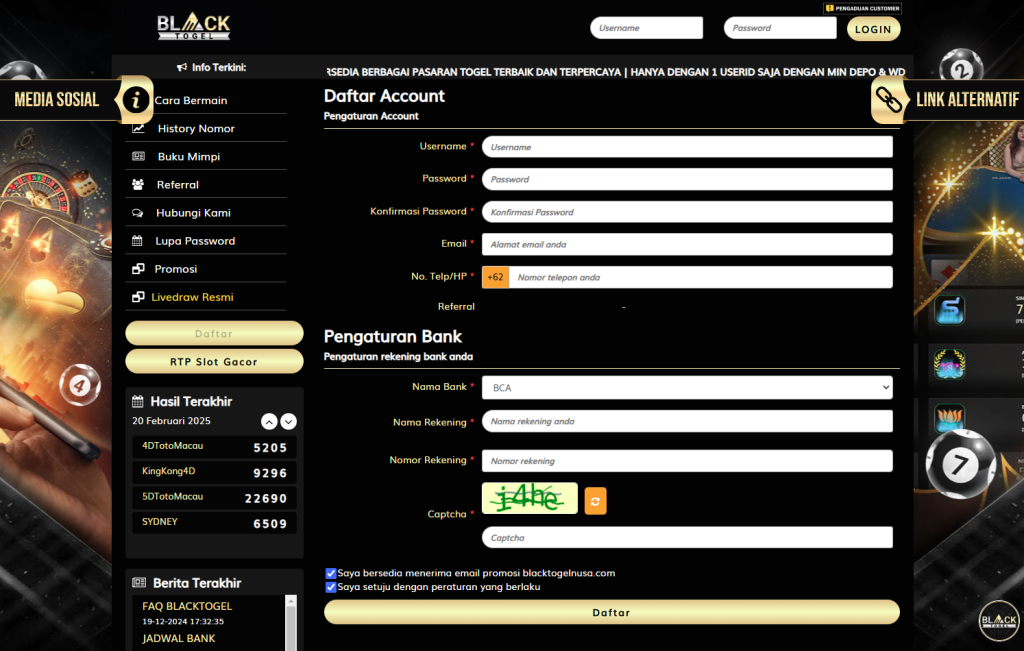This screenshot has height=651, width=1024.
Task: Click the MEDIA SOSIAL label
Action: coord(57,99)
